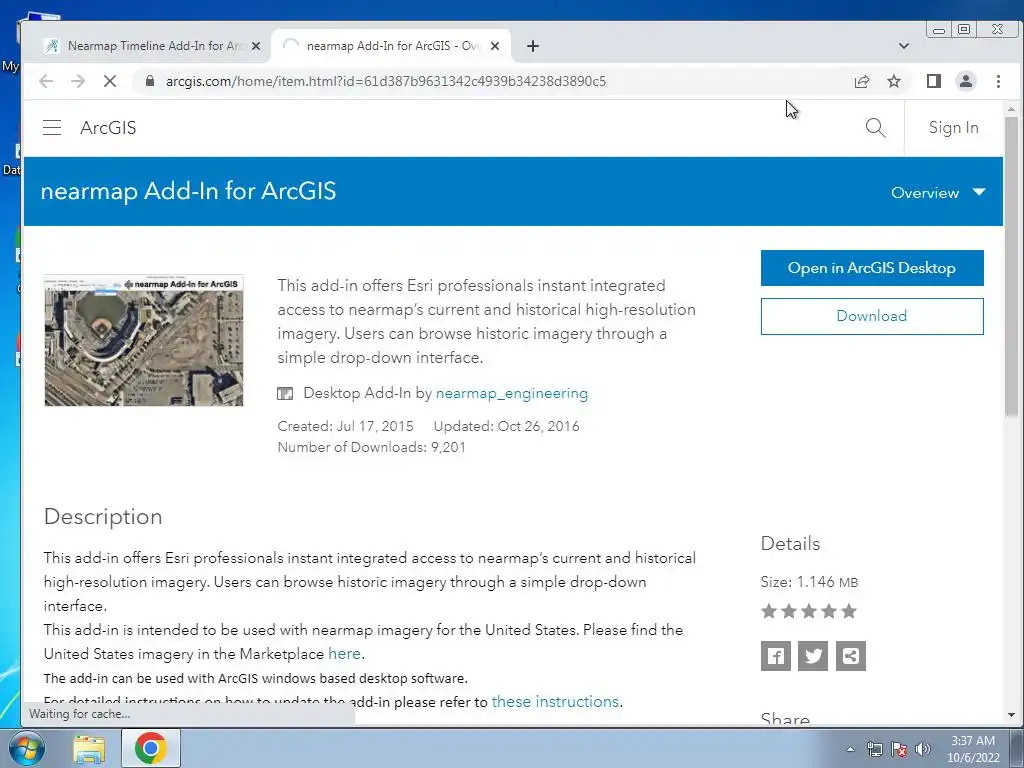View site security lock information
This screenshot has width=1024, height=768.
(150, 81)
